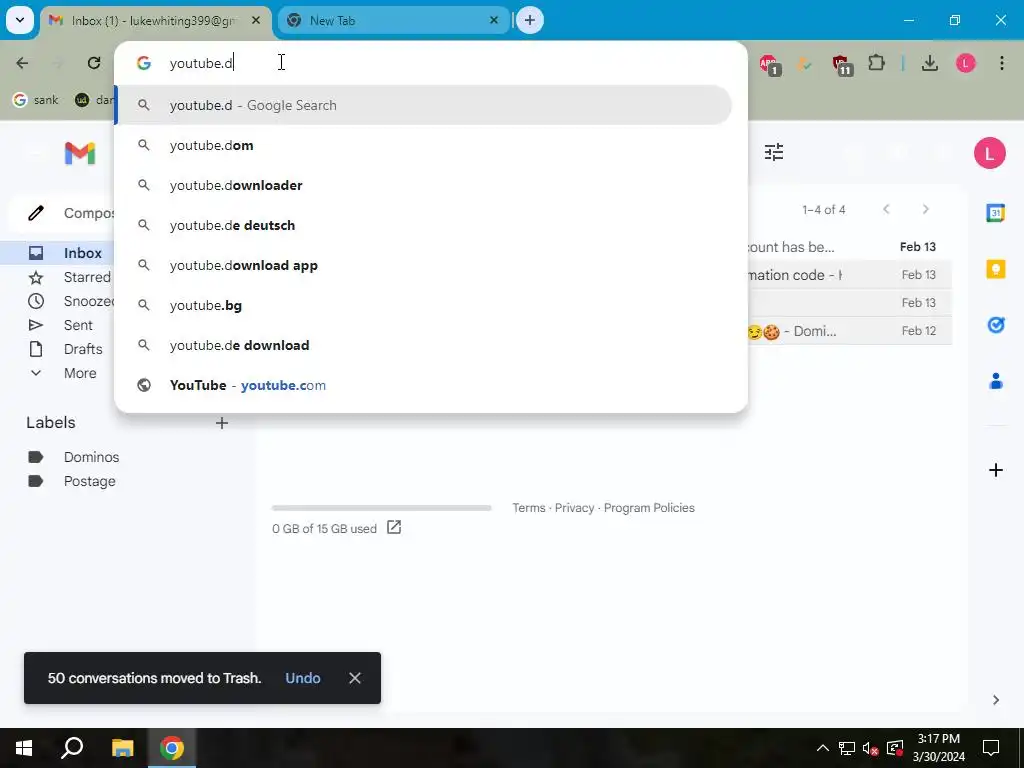
Task: Open Google Tasks side panel icon
Action: 995,325
